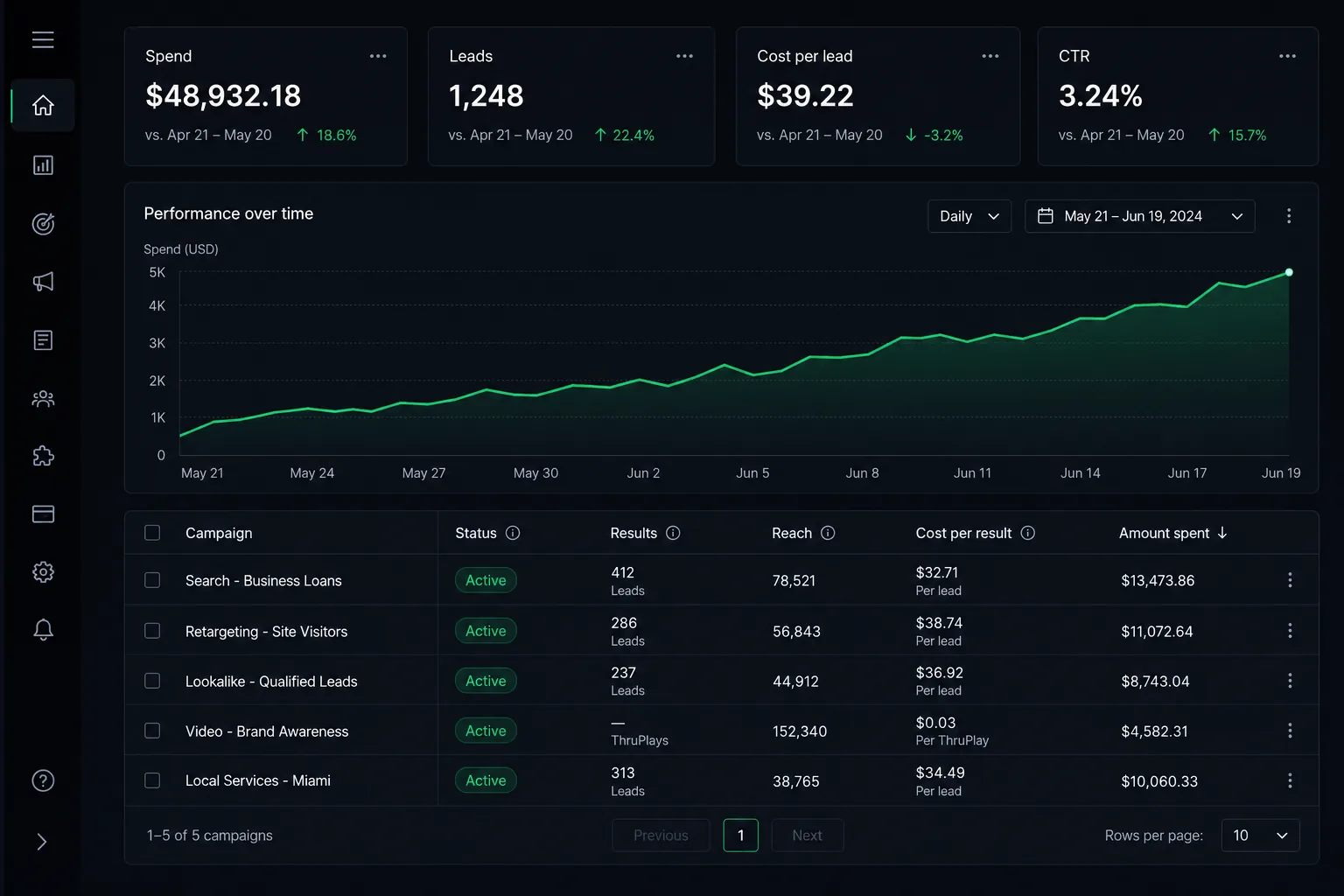The width and height of the screenshot is (1344, 896).
Task: Click the help question mark icon
Action: pyautogui.click(x=43, y=780)
